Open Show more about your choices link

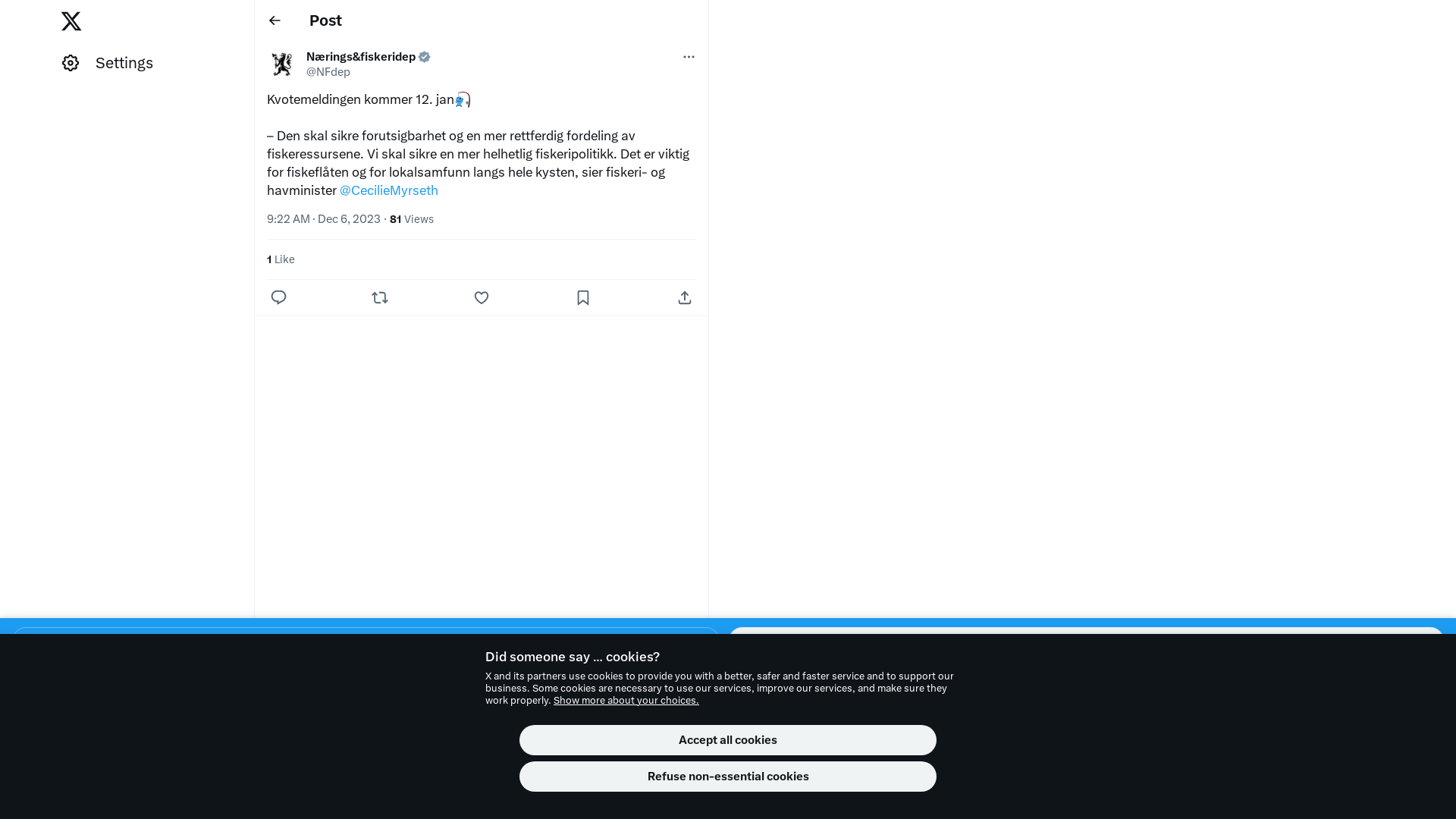[626, 700]
